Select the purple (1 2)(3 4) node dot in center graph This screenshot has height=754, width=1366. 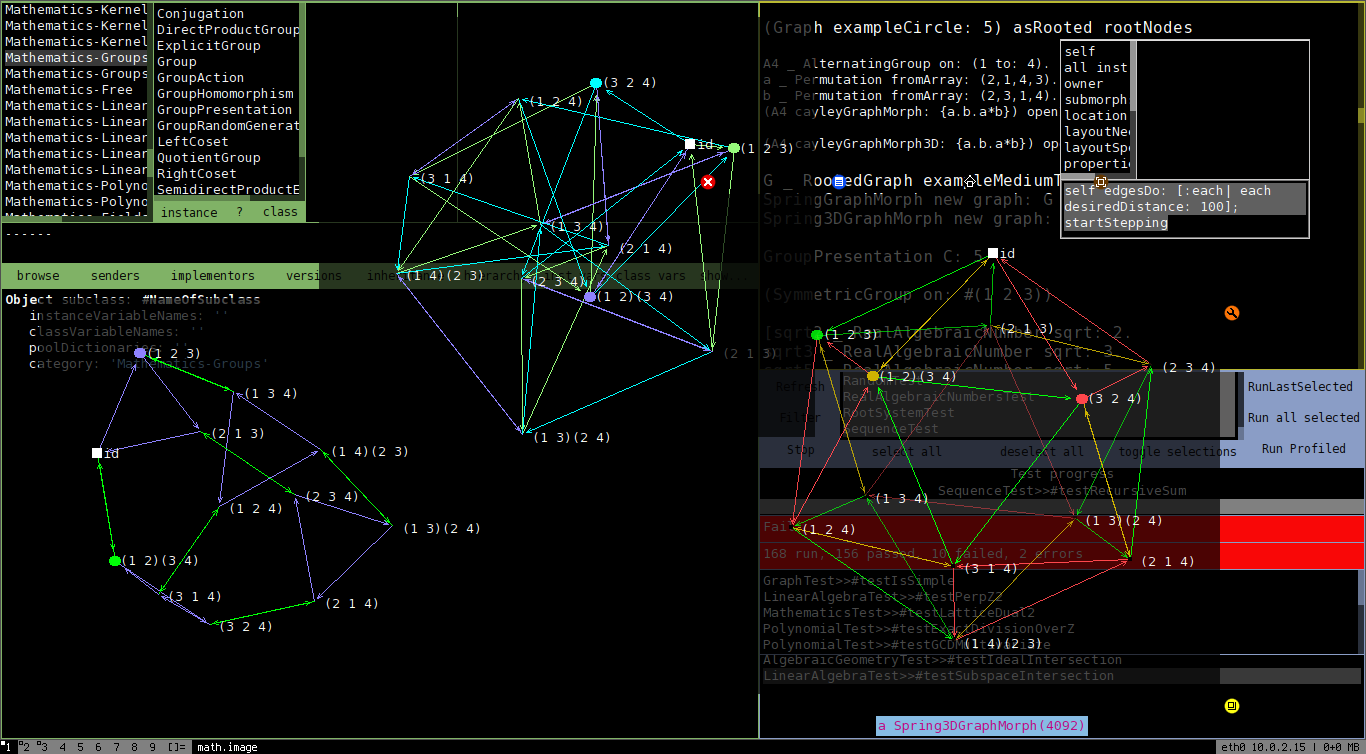[590, 297]
